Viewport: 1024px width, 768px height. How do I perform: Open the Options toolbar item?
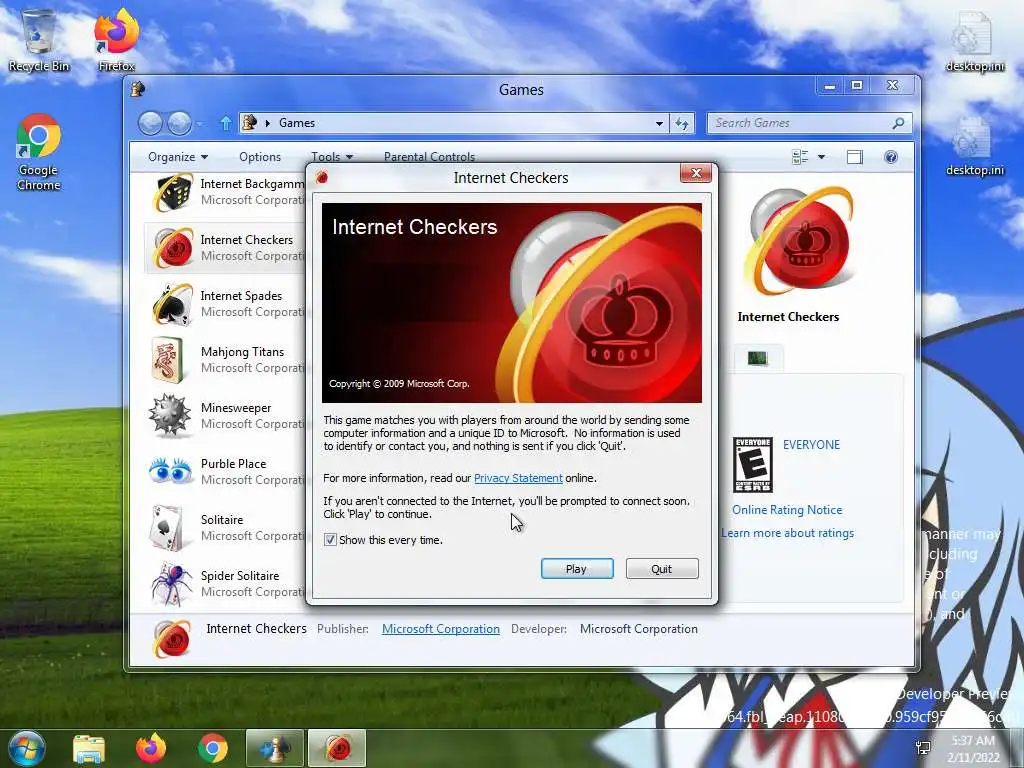tap(260, 157)
